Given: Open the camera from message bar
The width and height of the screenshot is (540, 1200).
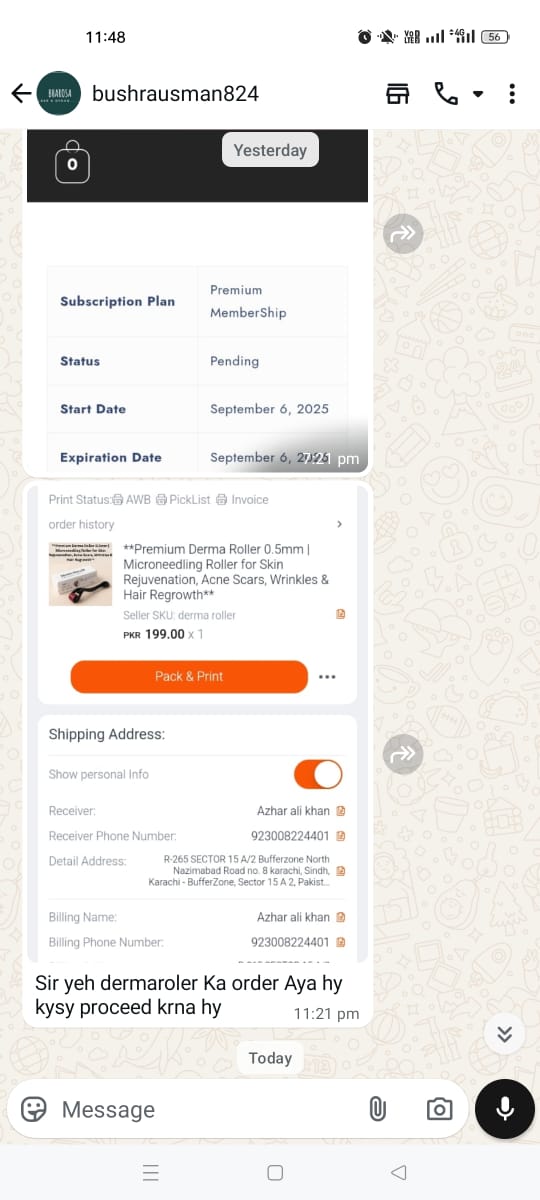Looking at the screenshot, I should tap(438, 1109).
